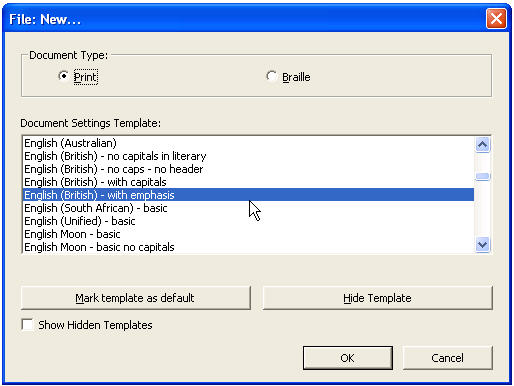This screenshot has height=386, width=514.
Task: Choose English (South African) - basic template
Action: (x=248, y=208)
